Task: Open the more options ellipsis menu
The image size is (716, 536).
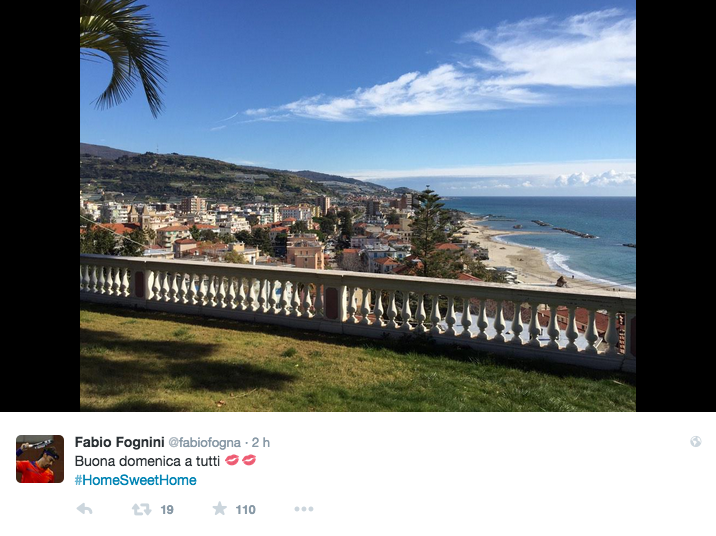Action: (x=304, y=509)
